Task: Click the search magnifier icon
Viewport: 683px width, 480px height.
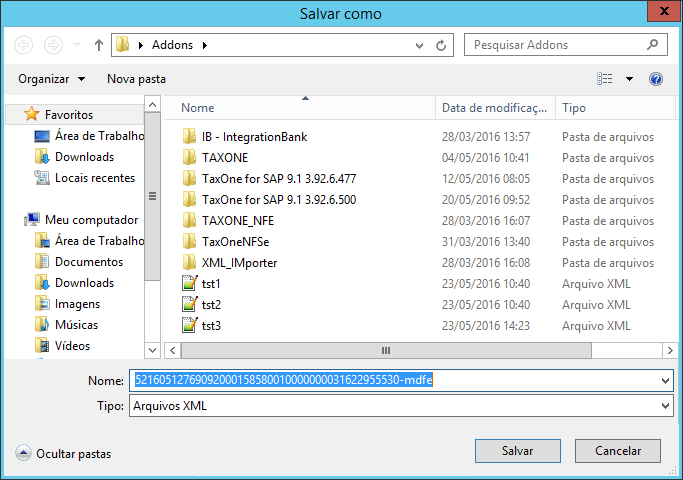Action: point(653,44)
